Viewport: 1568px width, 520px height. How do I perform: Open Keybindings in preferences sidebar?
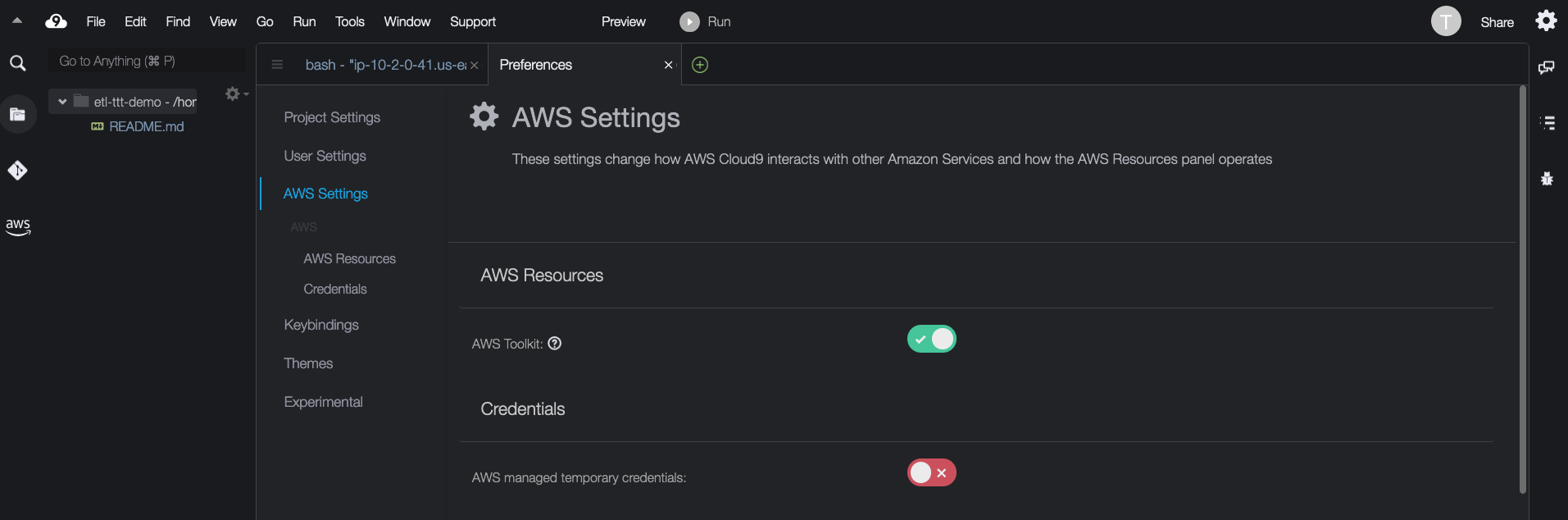pos(321,325)
